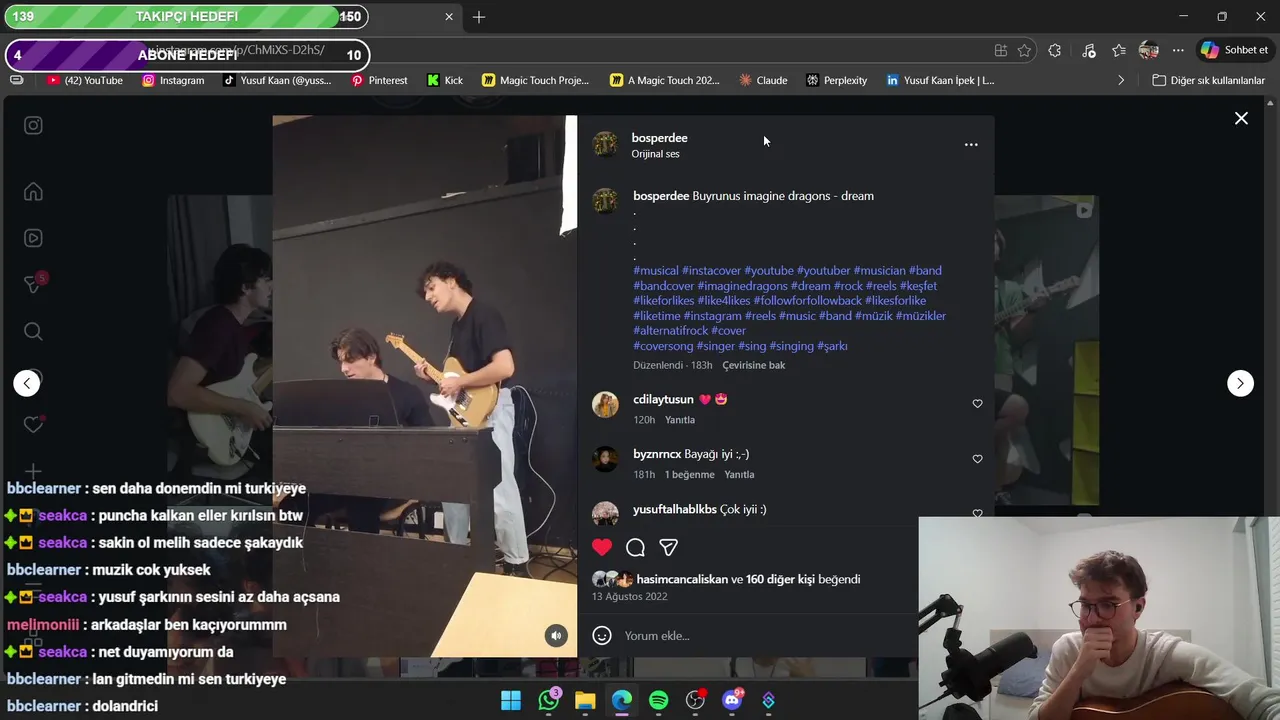Click #imaginedragons hashtag
The height and width of the screenshot is (720, 1280).
743,286
